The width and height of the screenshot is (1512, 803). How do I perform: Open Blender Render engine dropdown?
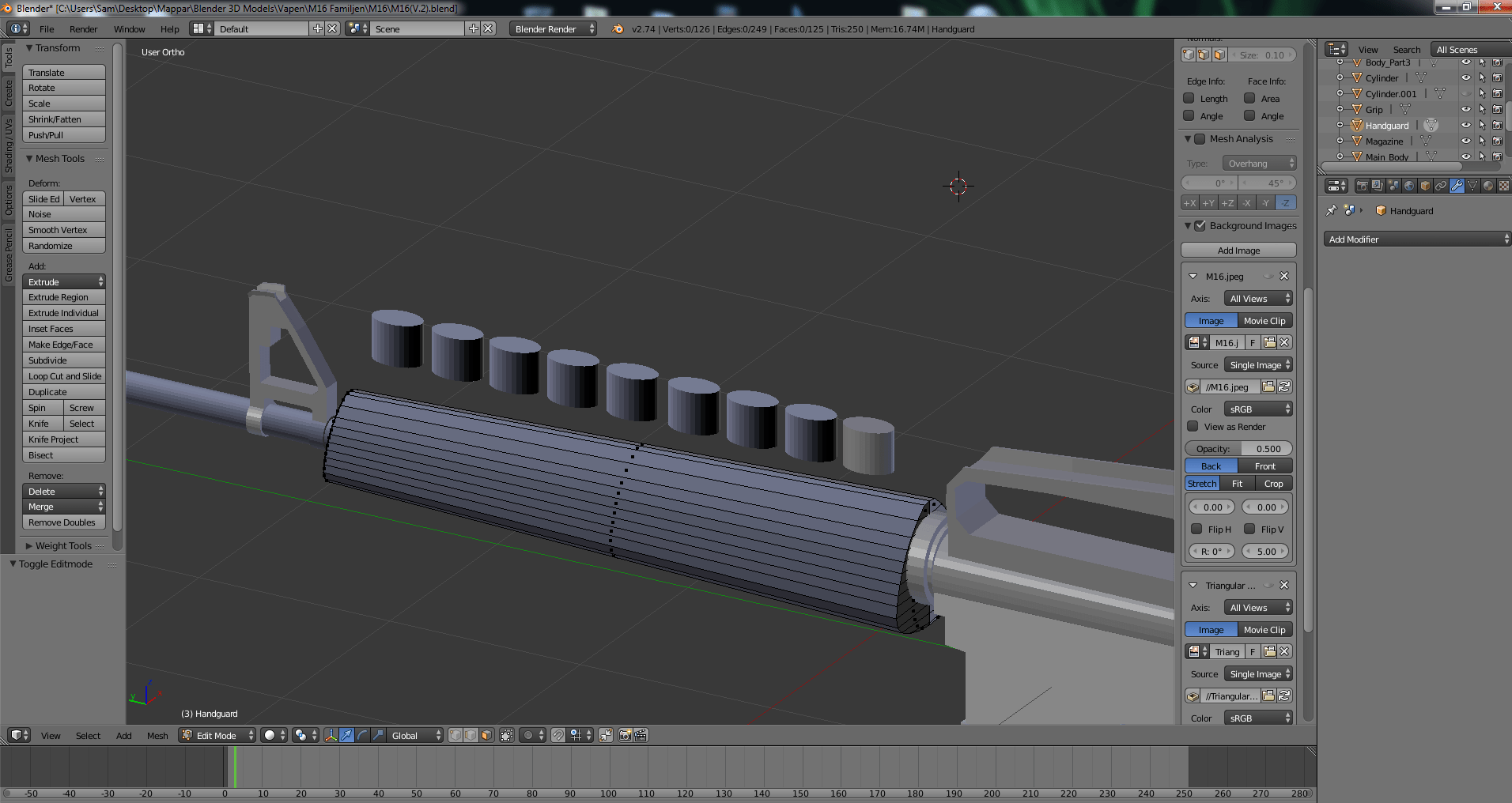554,28
